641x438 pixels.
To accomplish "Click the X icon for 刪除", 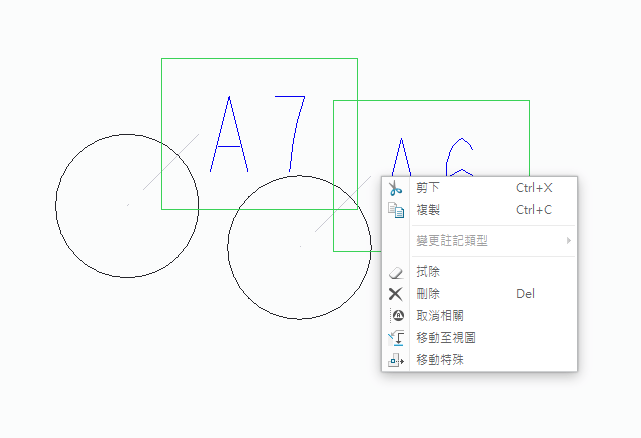I will pyautogui.click(x=395, y=294).
